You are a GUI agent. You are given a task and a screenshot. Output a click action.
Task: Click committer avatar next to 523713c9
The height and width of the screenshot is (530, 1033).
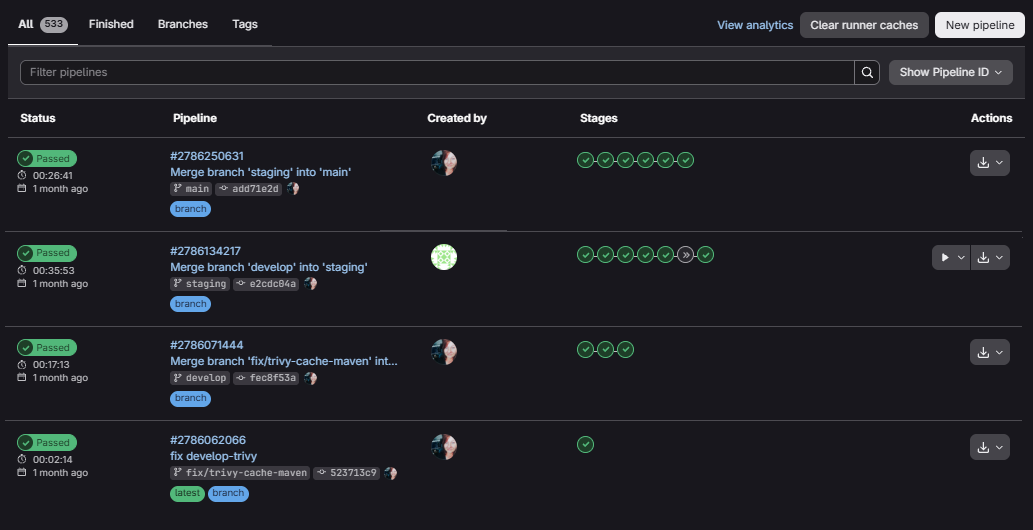pos(391,473)
